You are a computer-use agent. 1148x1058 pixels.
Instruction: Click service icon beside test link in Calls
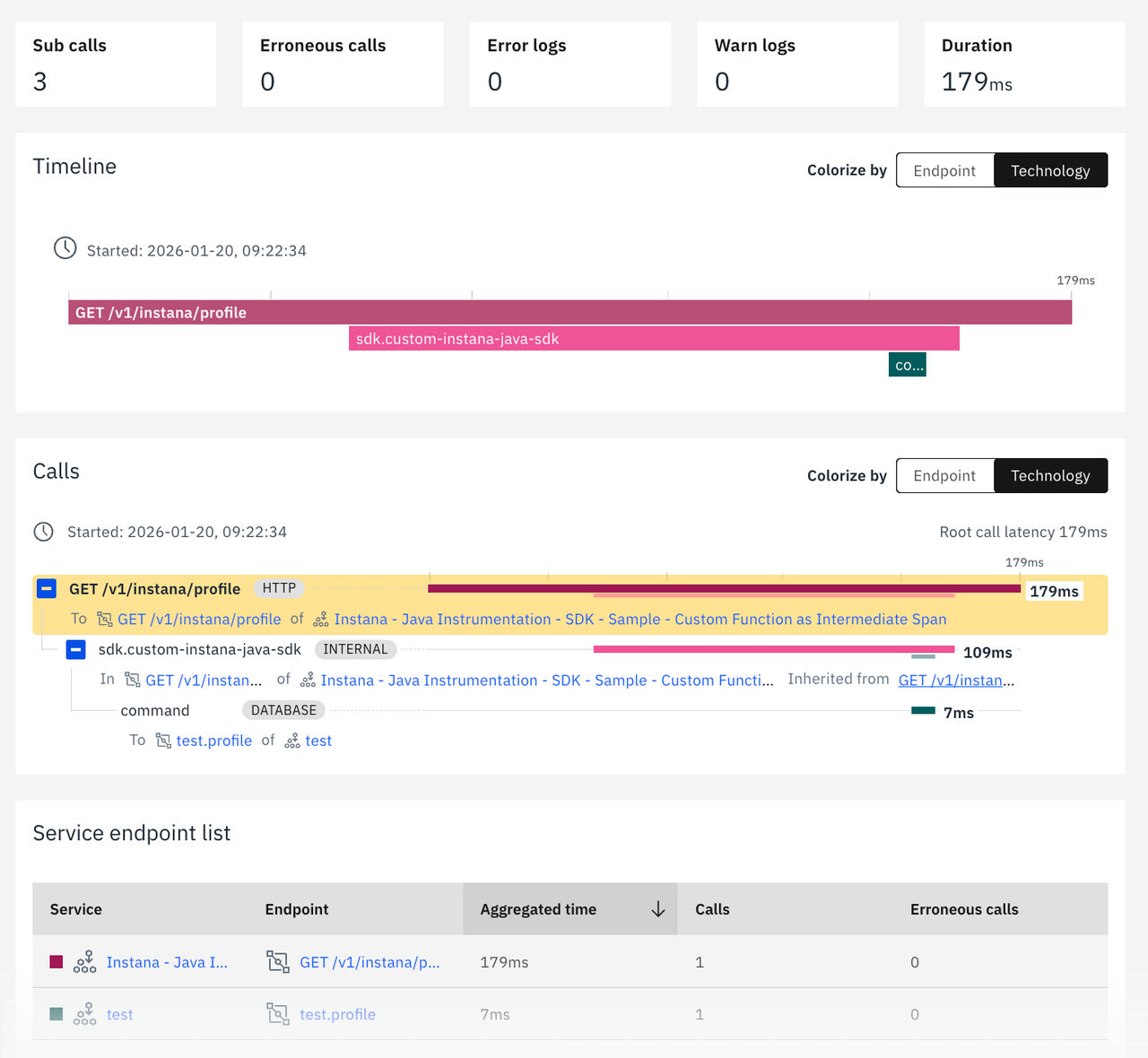point(292,741)
